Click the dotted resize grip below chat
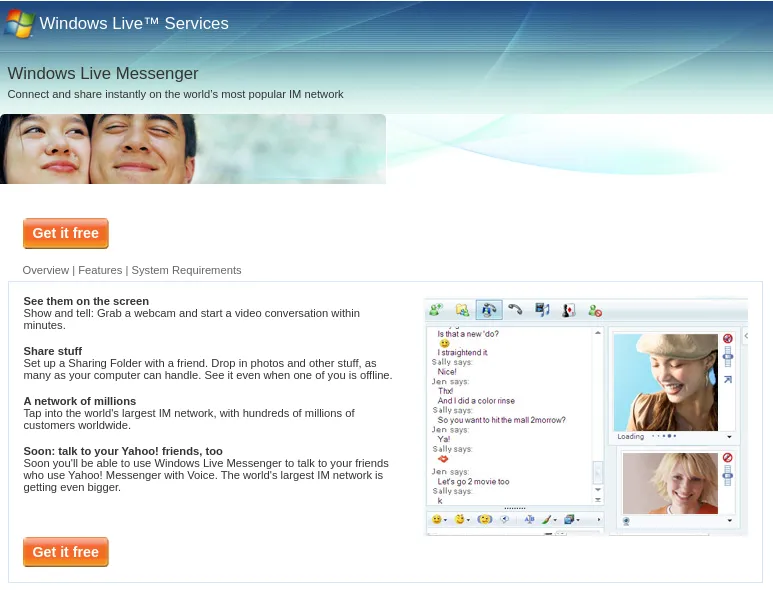Image resolution: width=773 pixels, height=590 pixels. [x=515, y=508]
